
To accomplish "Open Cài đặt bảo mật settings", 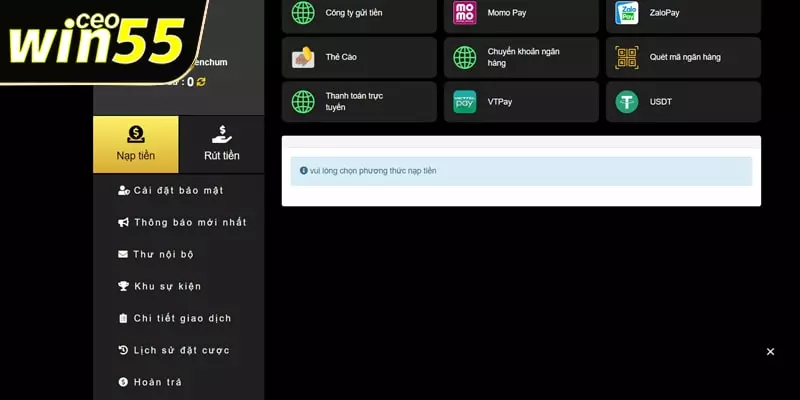I will pos(178,190).
